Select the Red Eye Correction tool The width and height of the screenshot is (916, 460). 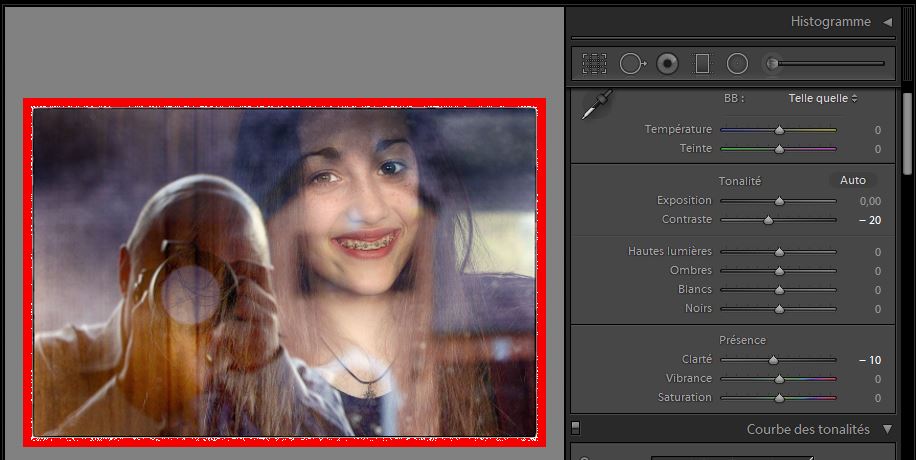coord(667,64)
